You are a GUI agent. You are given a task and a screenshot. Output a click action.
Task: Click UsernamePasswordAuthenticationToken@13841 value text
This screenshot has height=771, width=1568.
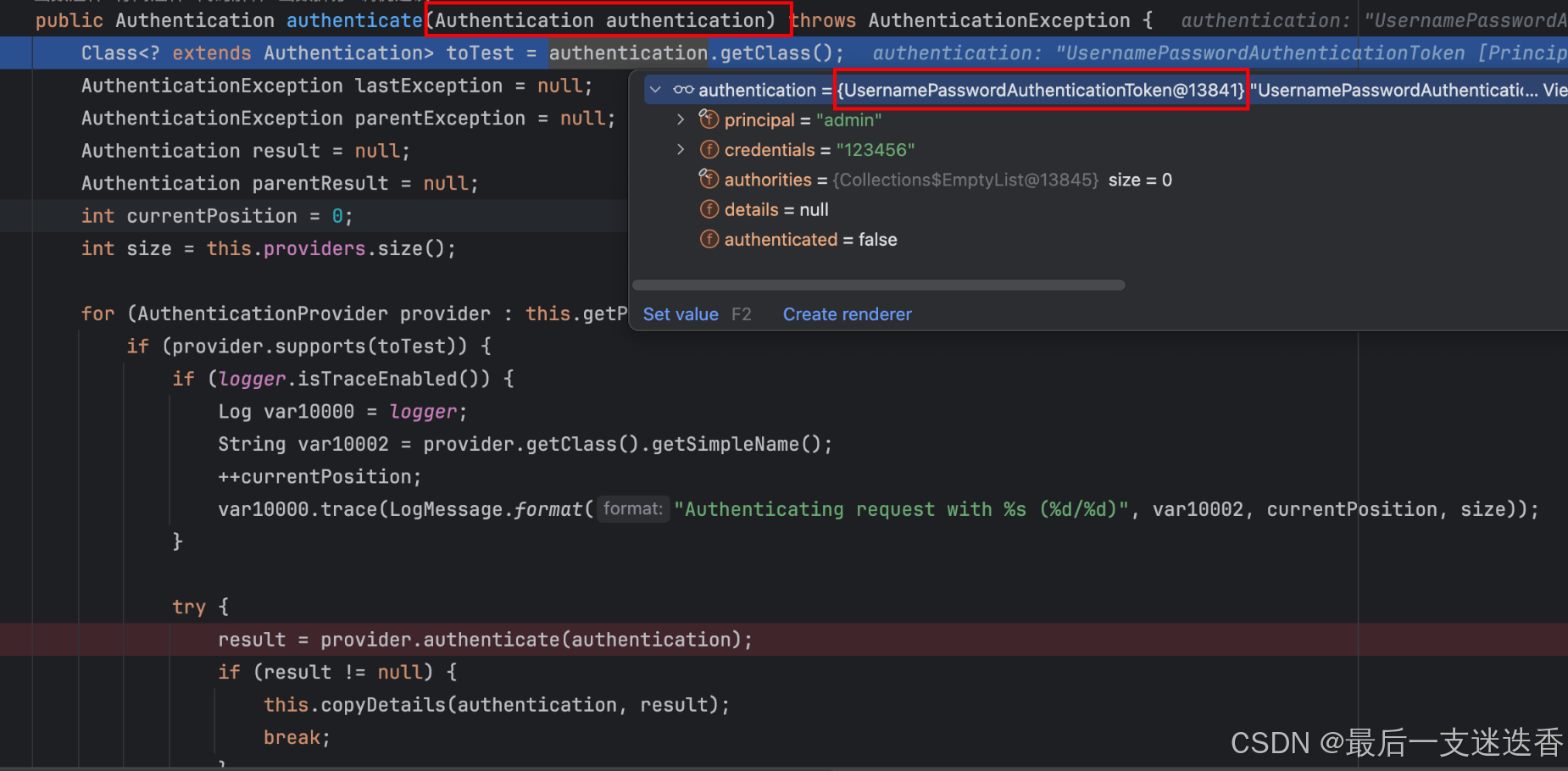pos(1041,90)
